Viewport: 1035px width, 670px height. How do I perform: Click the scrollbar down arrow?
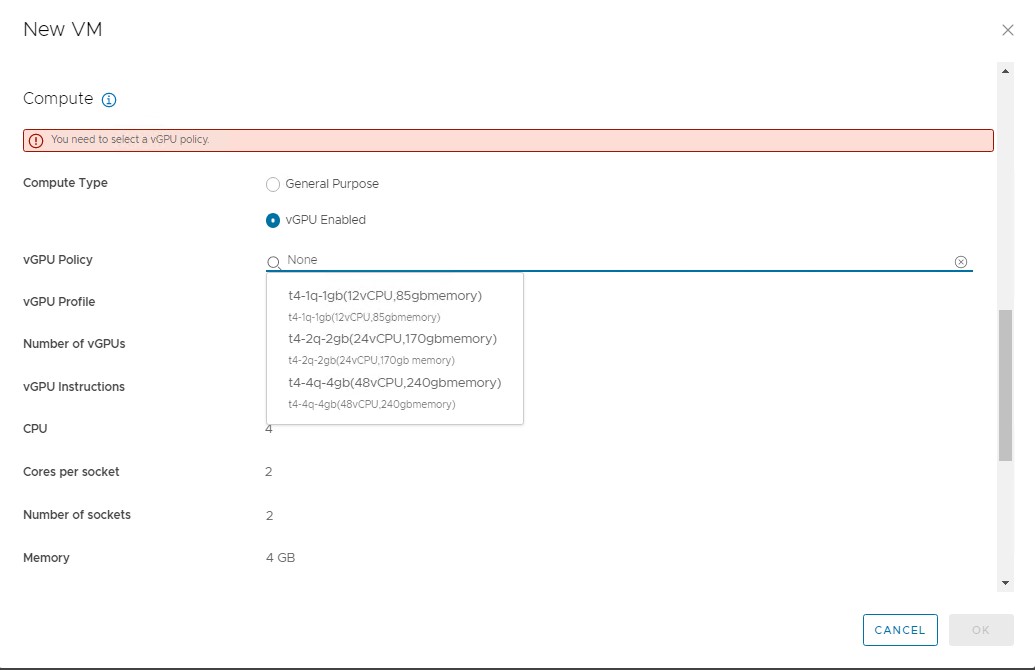pyautogui.click(x=1005, y=580)
